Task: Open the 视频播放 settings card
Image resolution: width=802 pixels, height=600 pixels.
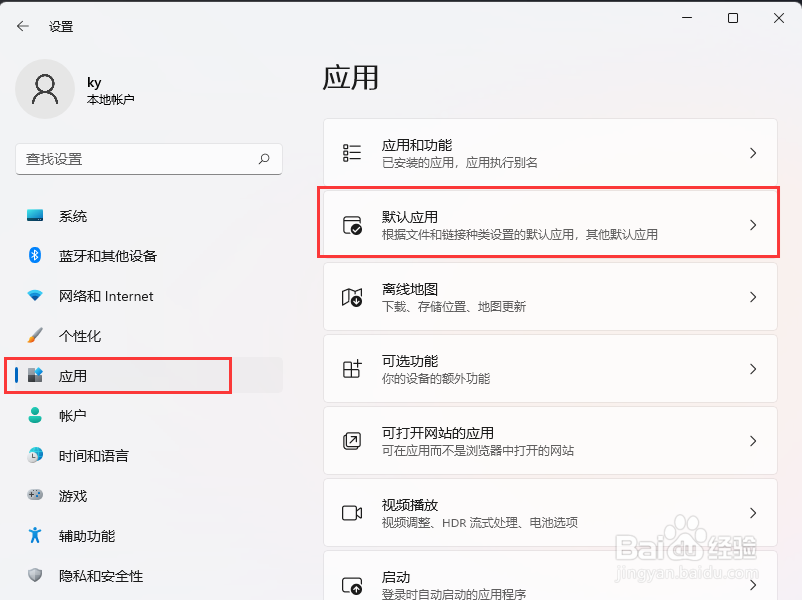Action: click(x=550, y=513)
